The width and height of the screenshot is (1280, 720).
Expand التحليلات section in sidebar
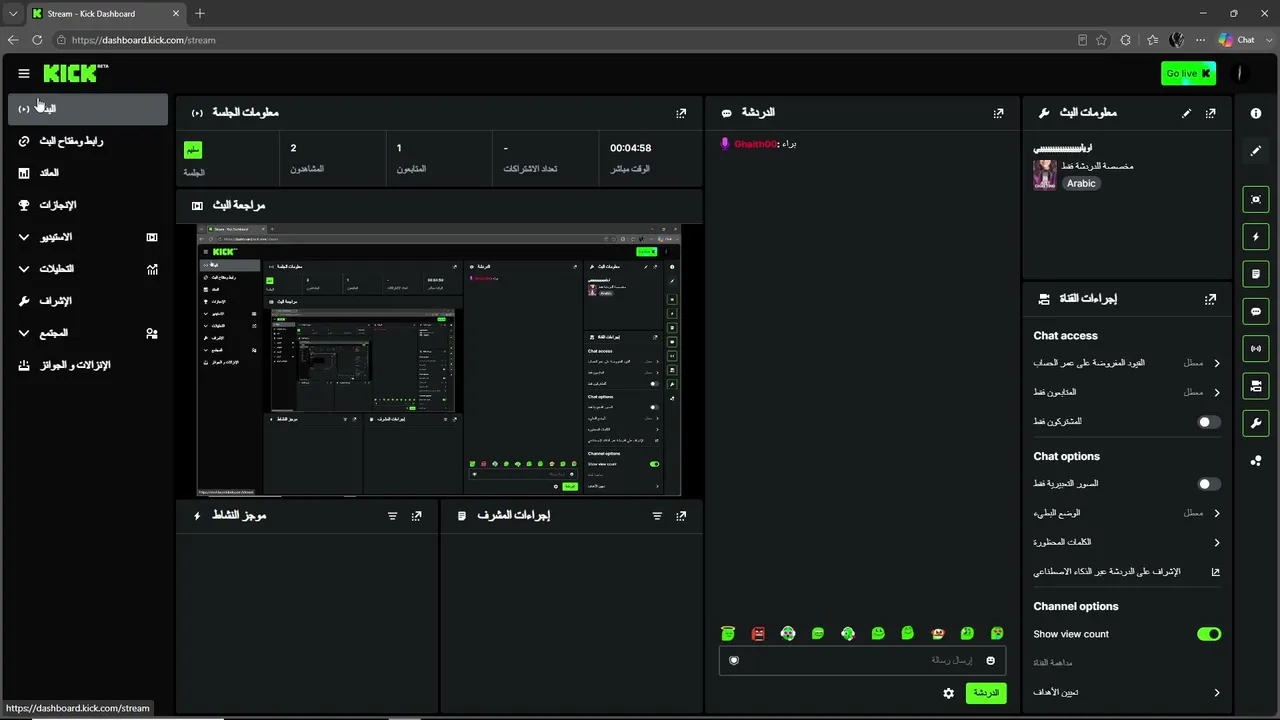pyautogui.click(x=88, y=269)
